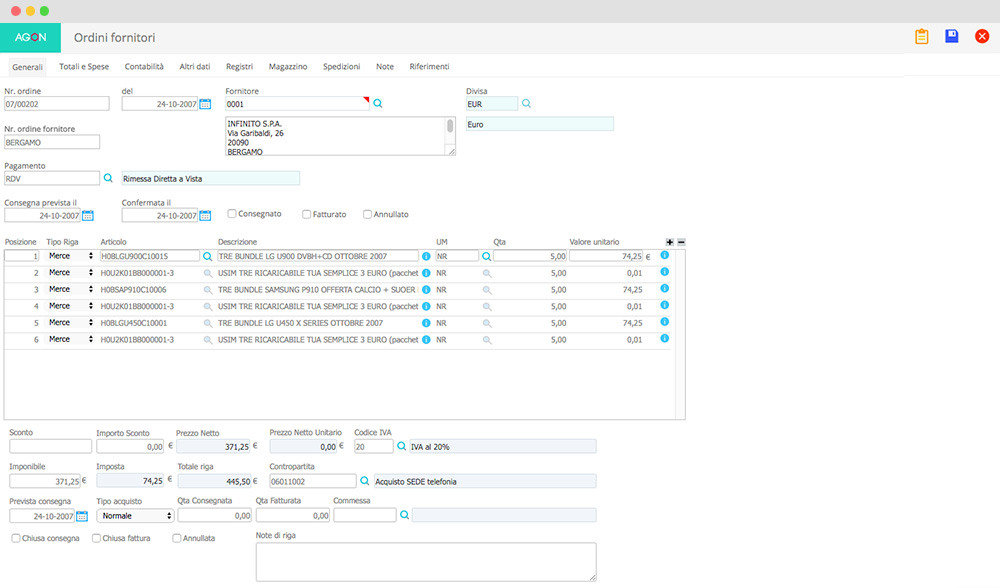The width and height of the screenshot is (1000, 588).
Task: Open the Contabilità tab
Action: [x=144, y=66]
